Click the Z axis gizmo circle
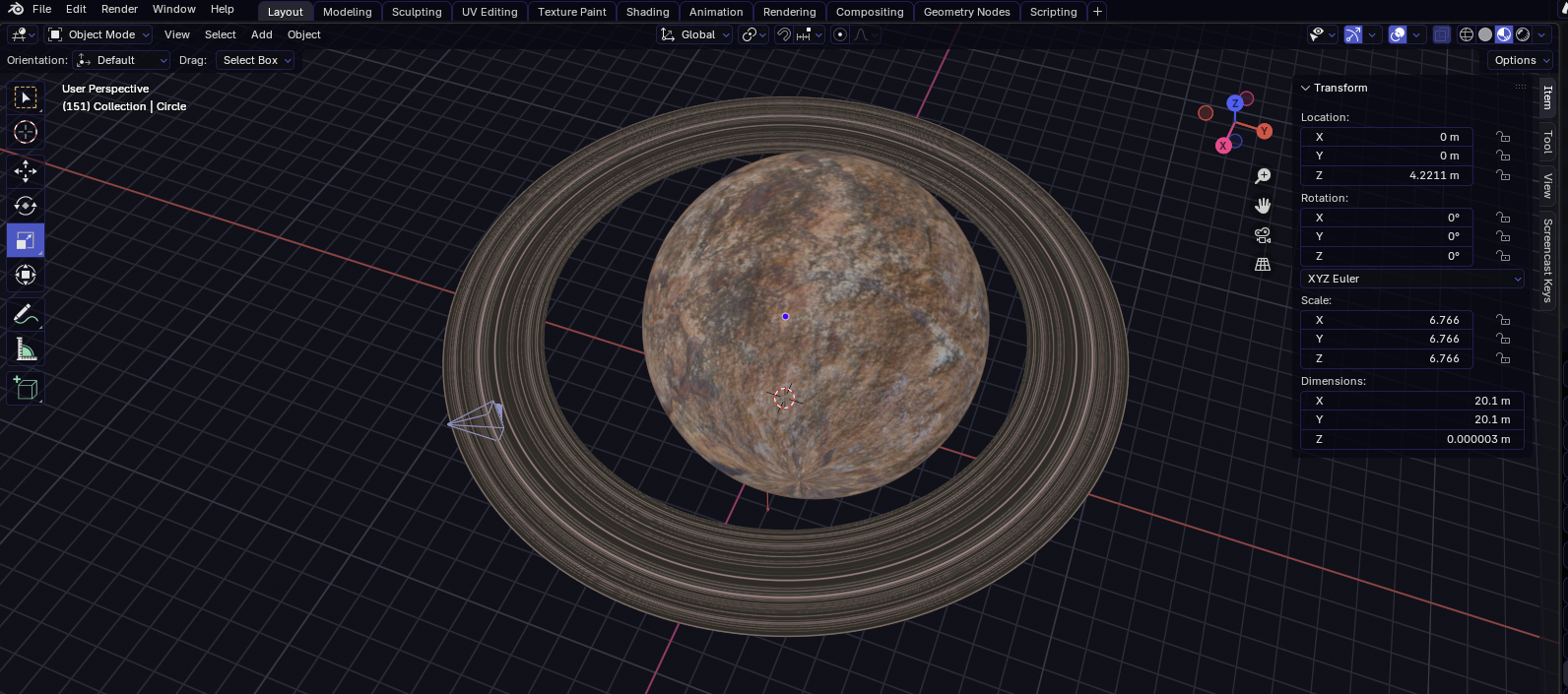Screen dimensions: 1568x694 pyautogui.click(x=1234, y=103)
